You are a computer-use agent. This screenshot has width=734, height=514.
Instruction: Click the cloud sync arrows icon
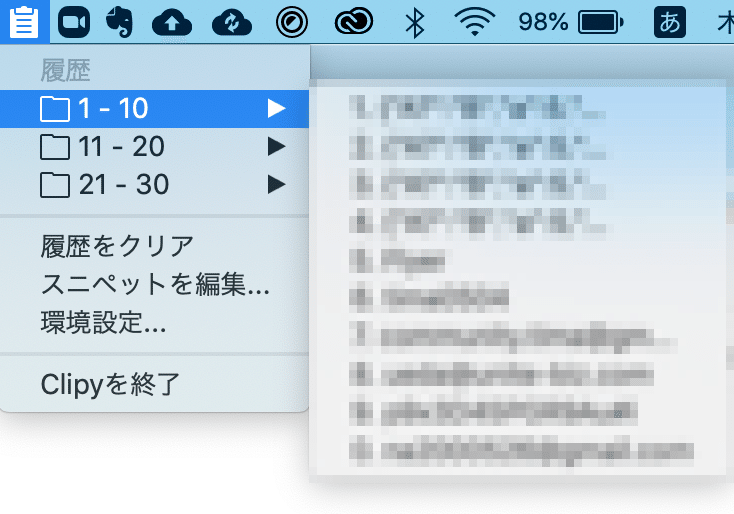232,23
